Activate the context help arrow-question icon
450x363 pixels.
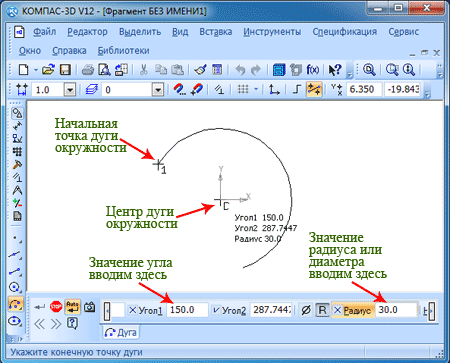[x=335, y=70]
